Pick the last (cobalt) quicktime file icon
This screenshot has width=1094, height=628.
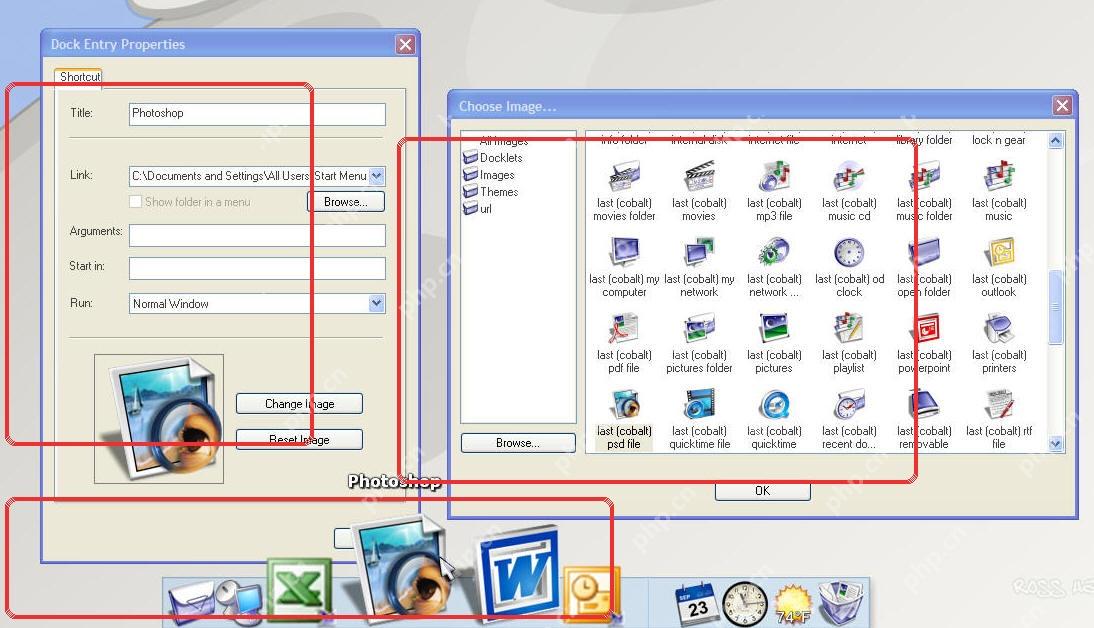tap(699, 405)
